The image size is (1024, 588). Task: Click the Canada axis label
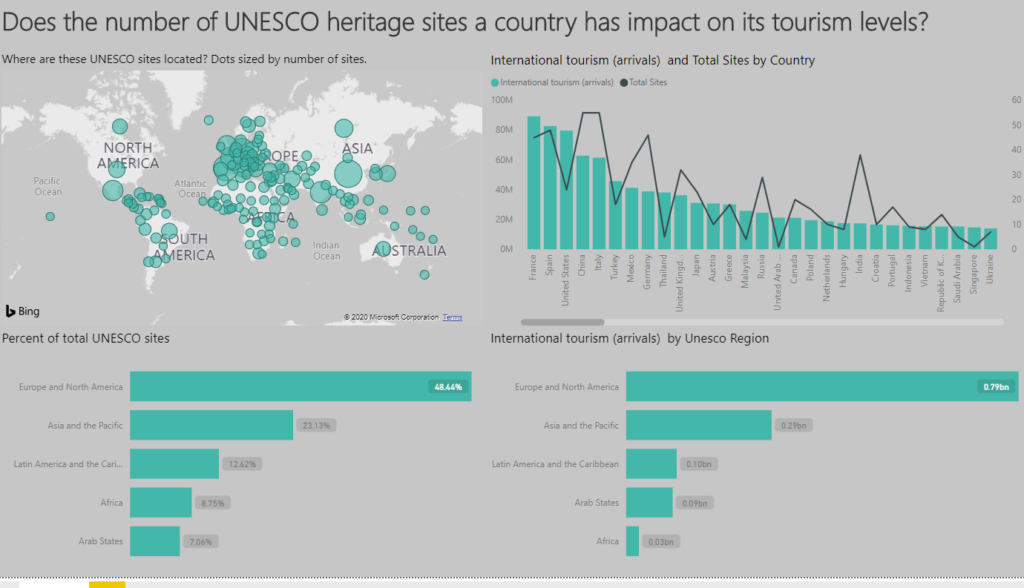(793, 269)
